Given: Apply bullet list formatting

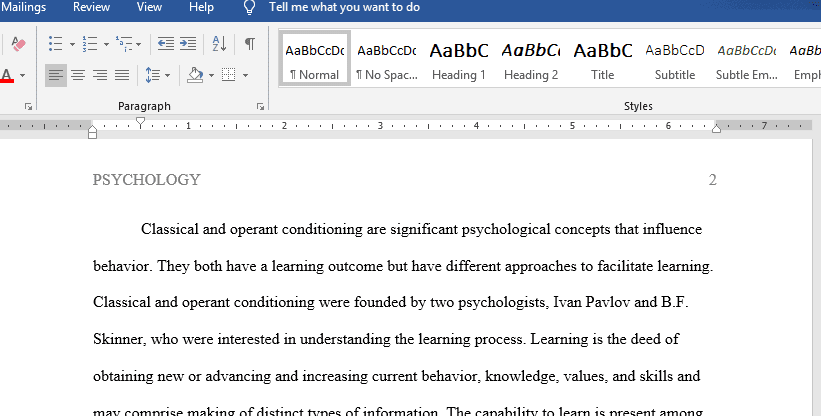Looking at the screenshot, I should [56, 44].
